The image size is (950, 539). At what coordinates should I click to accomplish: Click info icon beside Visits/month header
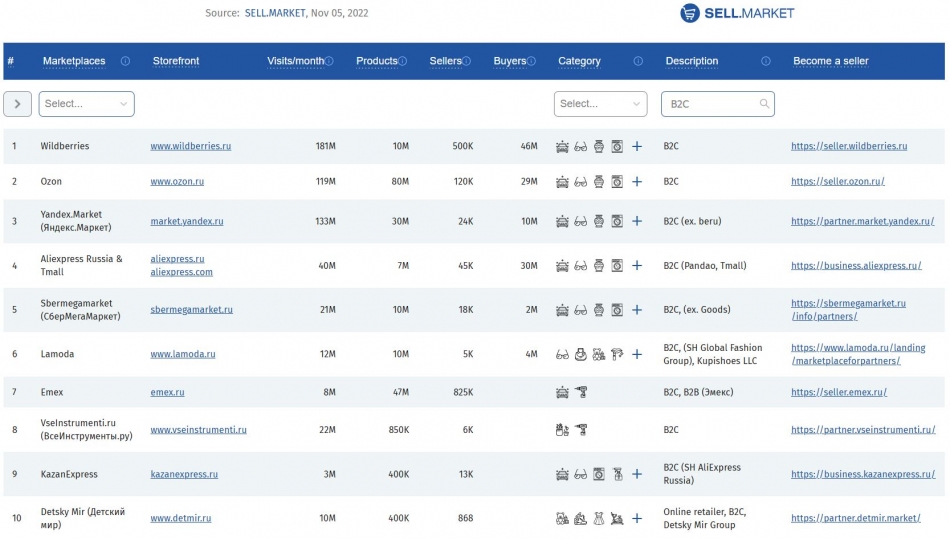coord(330,61)
